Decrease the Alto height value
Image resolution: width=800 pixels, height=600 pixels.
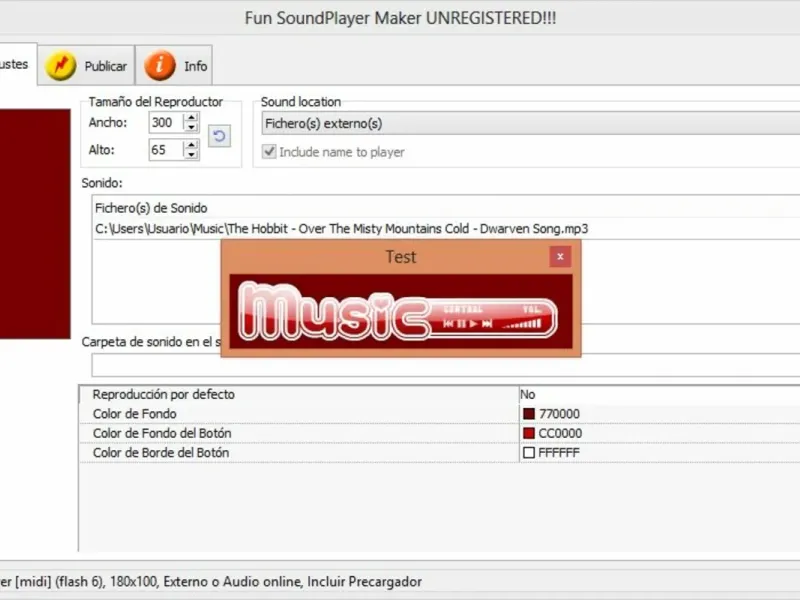click(x=191, y=155)
